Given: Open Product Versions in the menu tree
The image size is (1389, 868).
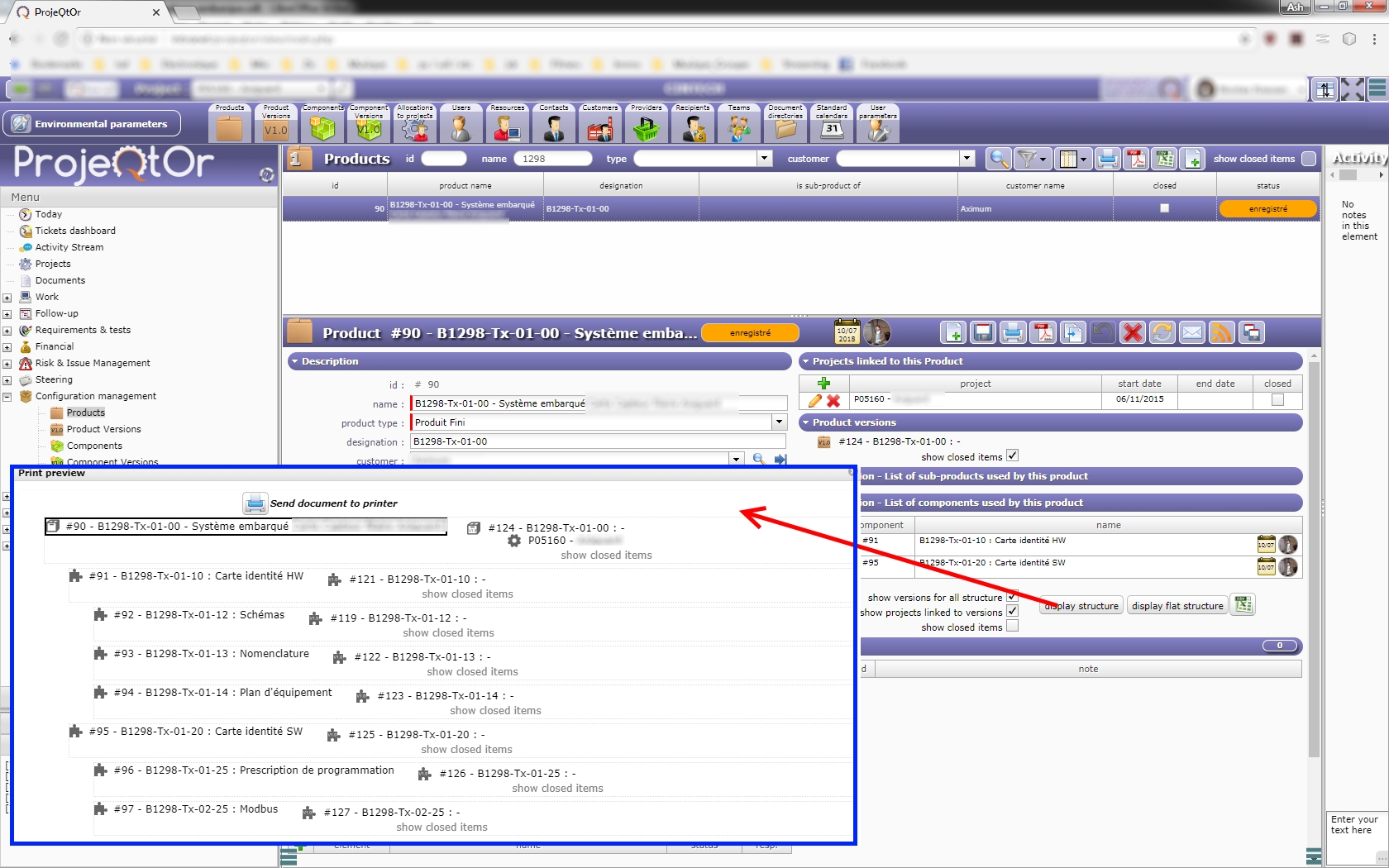Looking at the screenshot, I should (103, 429).
